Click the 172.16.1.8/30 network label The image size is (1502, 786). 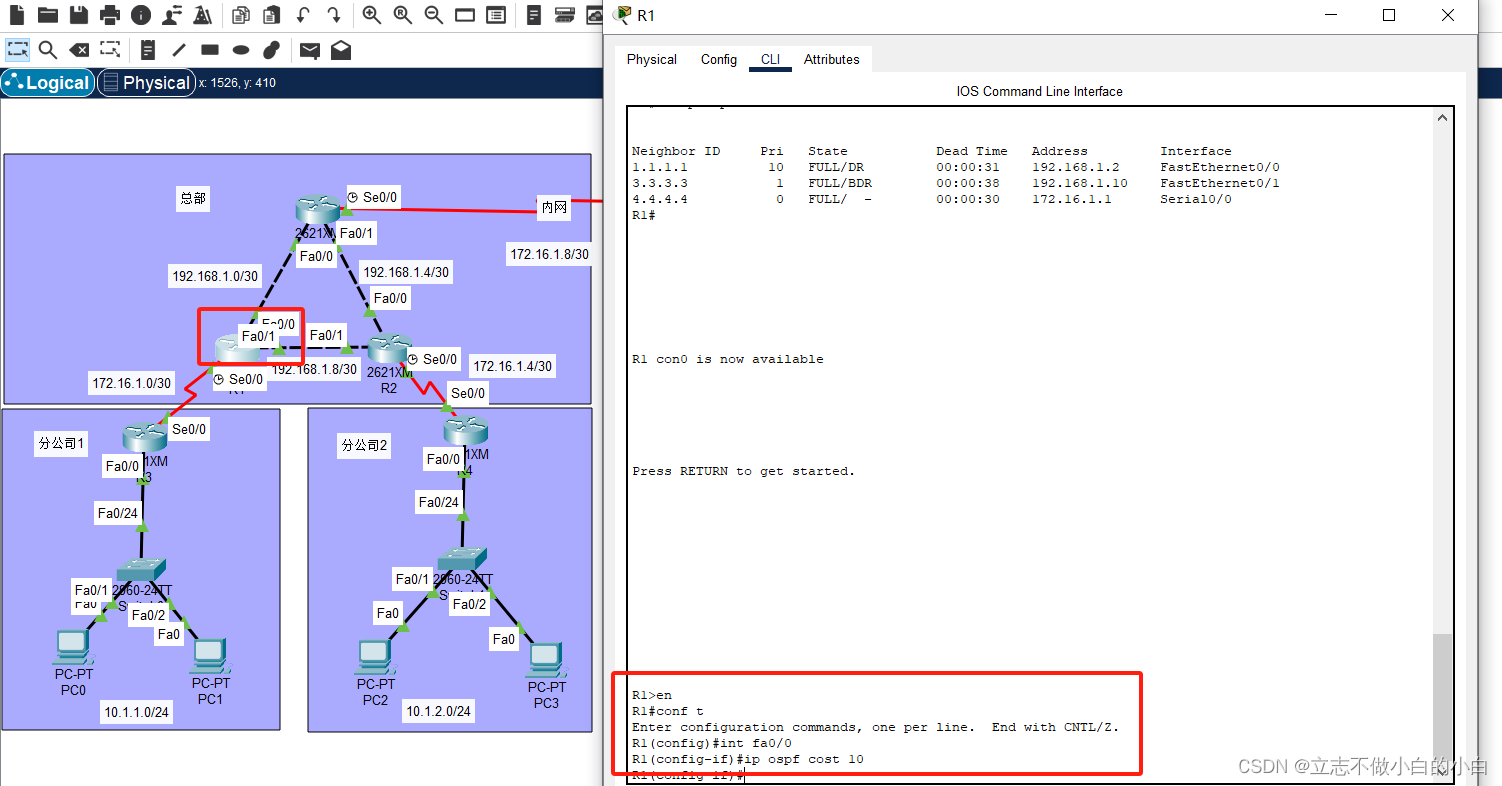[550, 254]
